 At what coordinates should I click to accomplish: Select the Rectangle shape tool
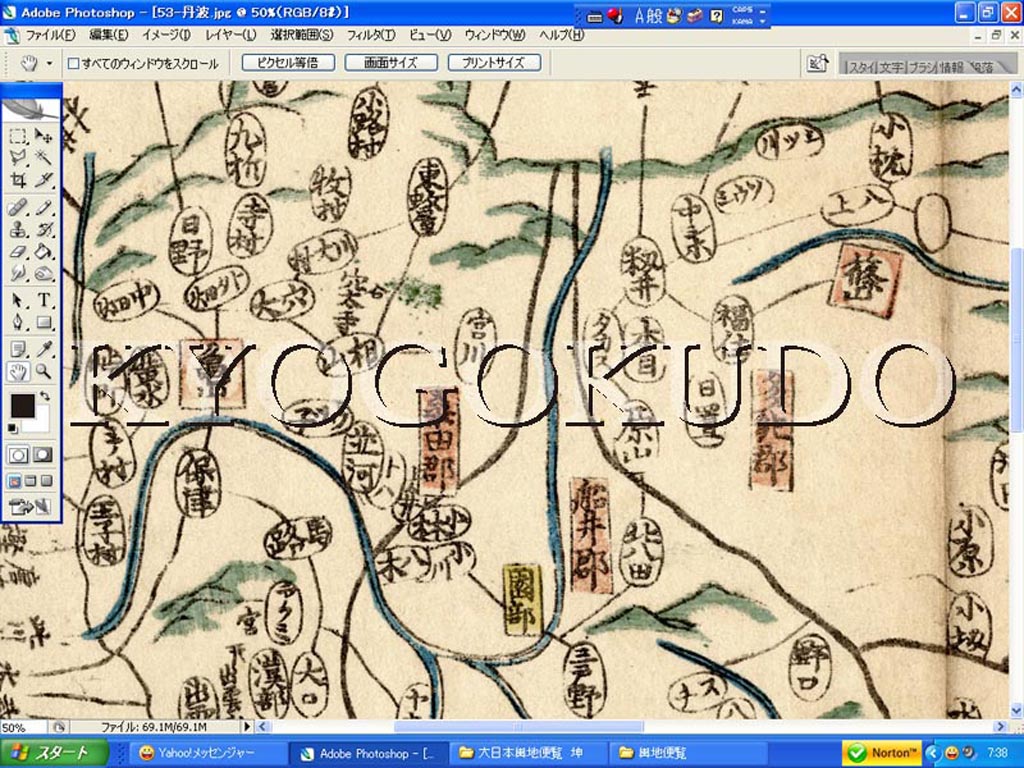(x=43, y=322)
